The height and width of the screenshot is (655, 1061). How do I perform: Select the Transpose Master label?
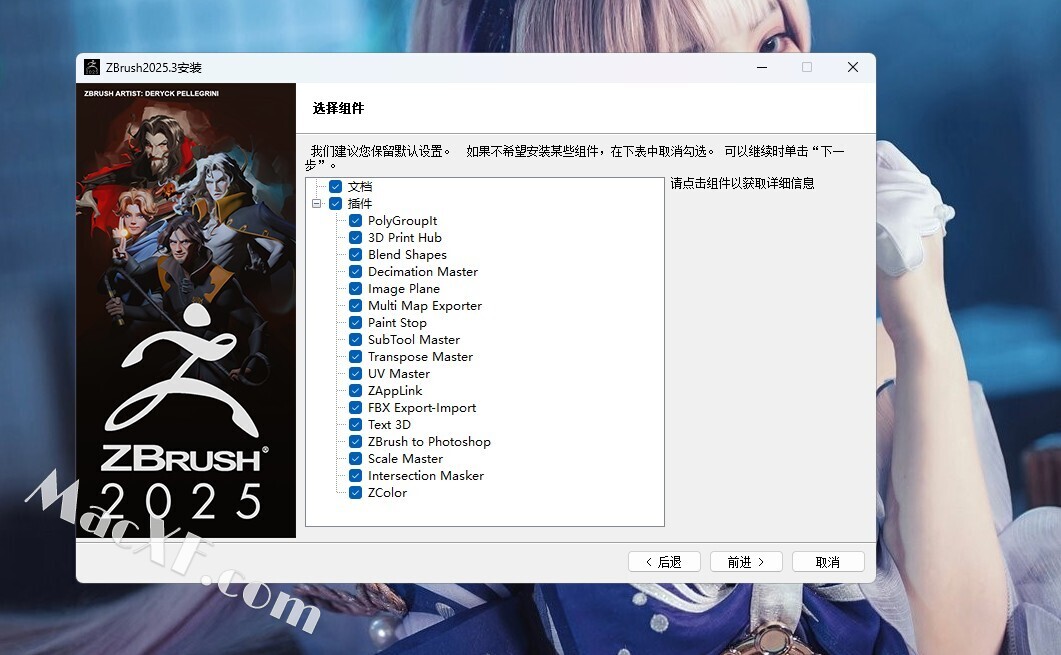click(x=420, y=357)
